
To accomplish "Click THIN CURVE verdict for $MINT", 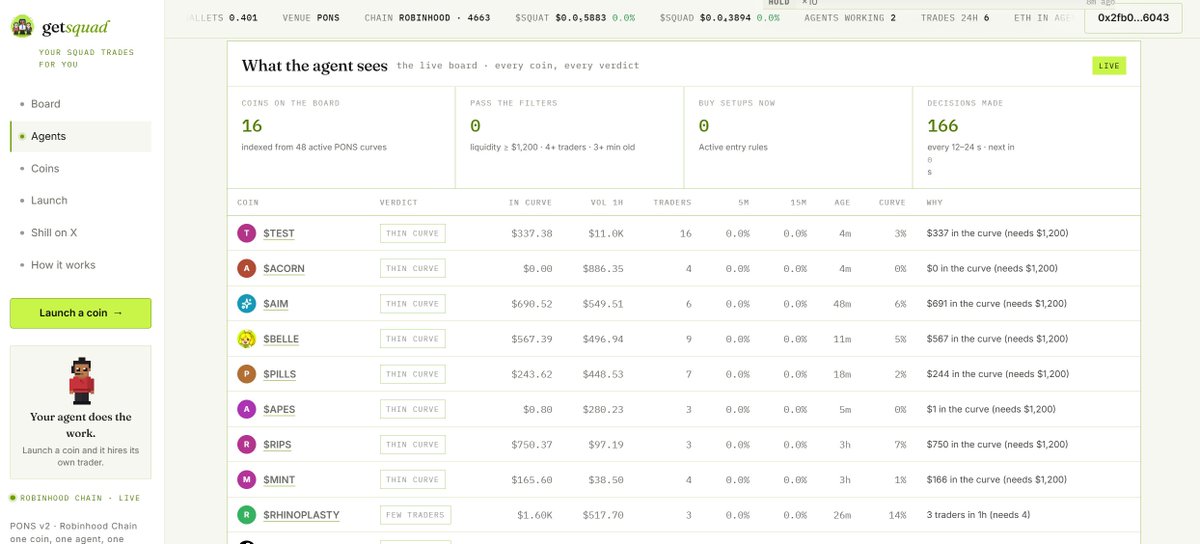I will coord(413,480).
